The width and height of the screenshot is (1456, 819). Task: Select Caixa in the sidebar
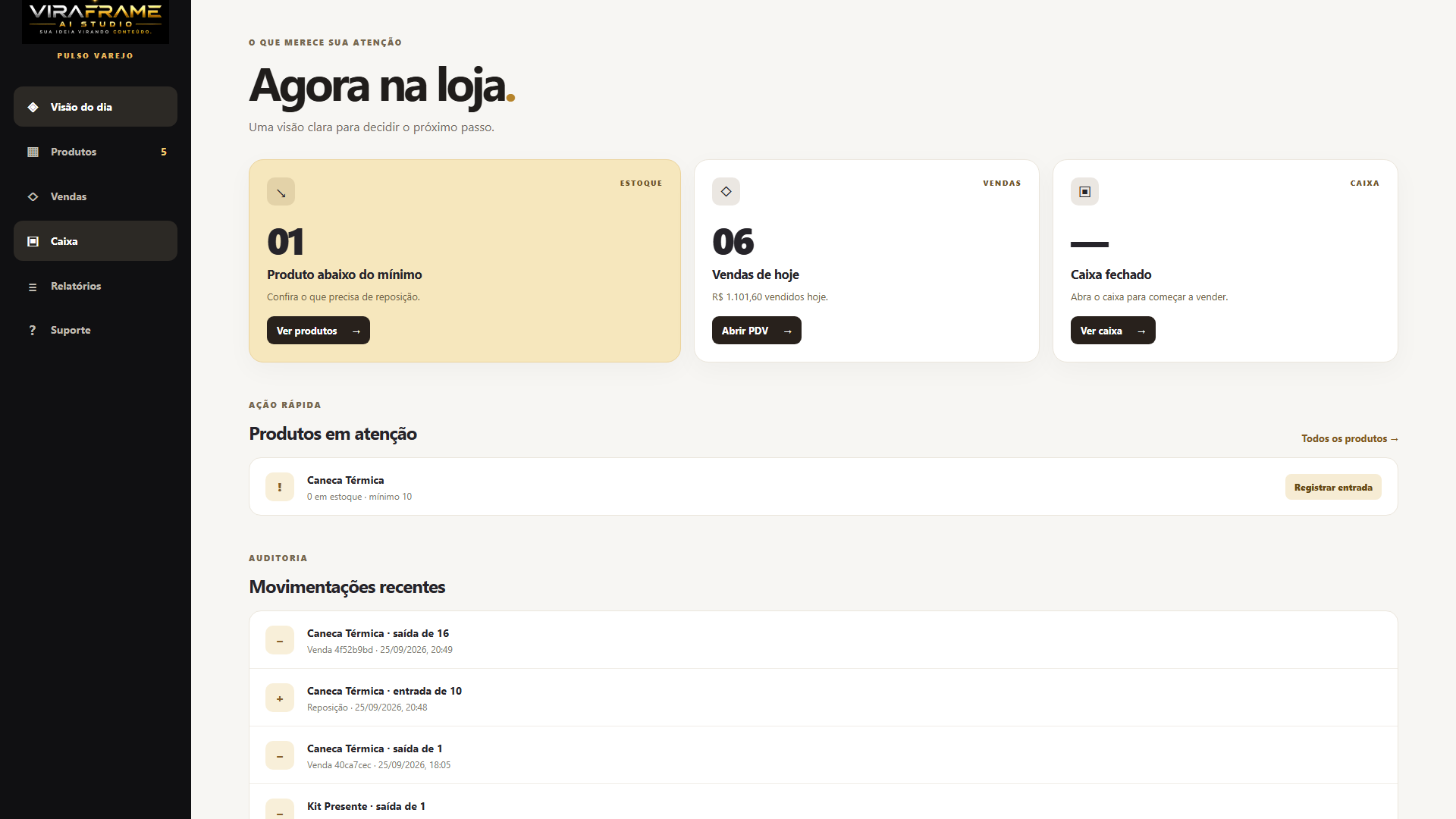coord(96,241)
